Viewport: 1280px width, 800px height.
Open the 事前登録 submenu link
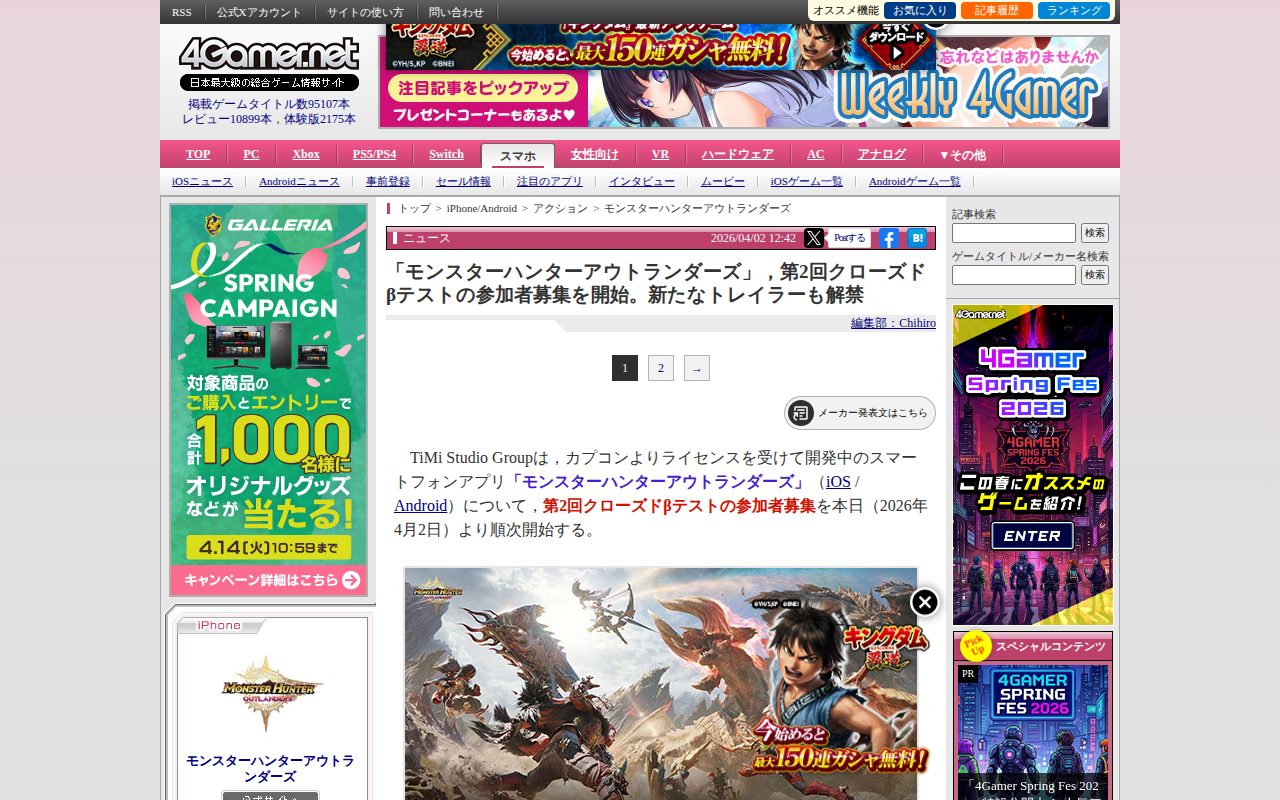[388, 181]
